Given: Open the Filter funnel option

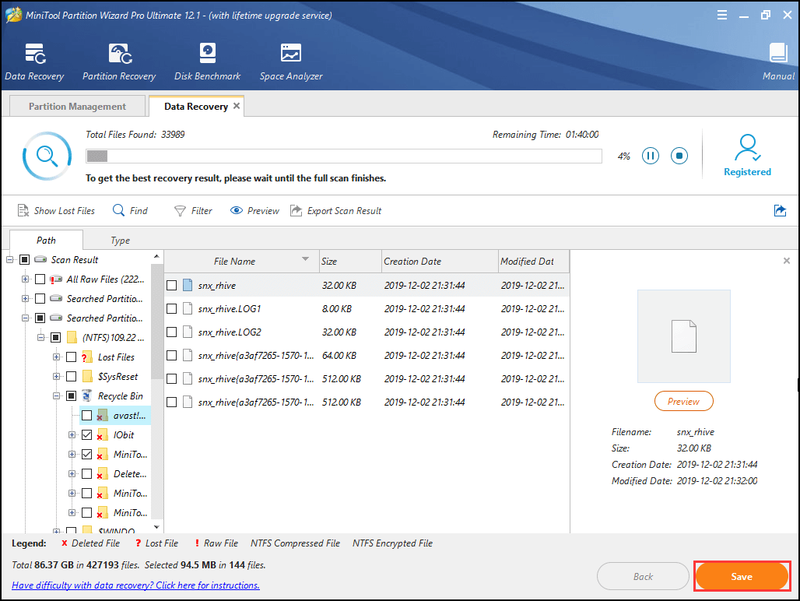Looking at the screenshot, I should click(x=193, y=211).
